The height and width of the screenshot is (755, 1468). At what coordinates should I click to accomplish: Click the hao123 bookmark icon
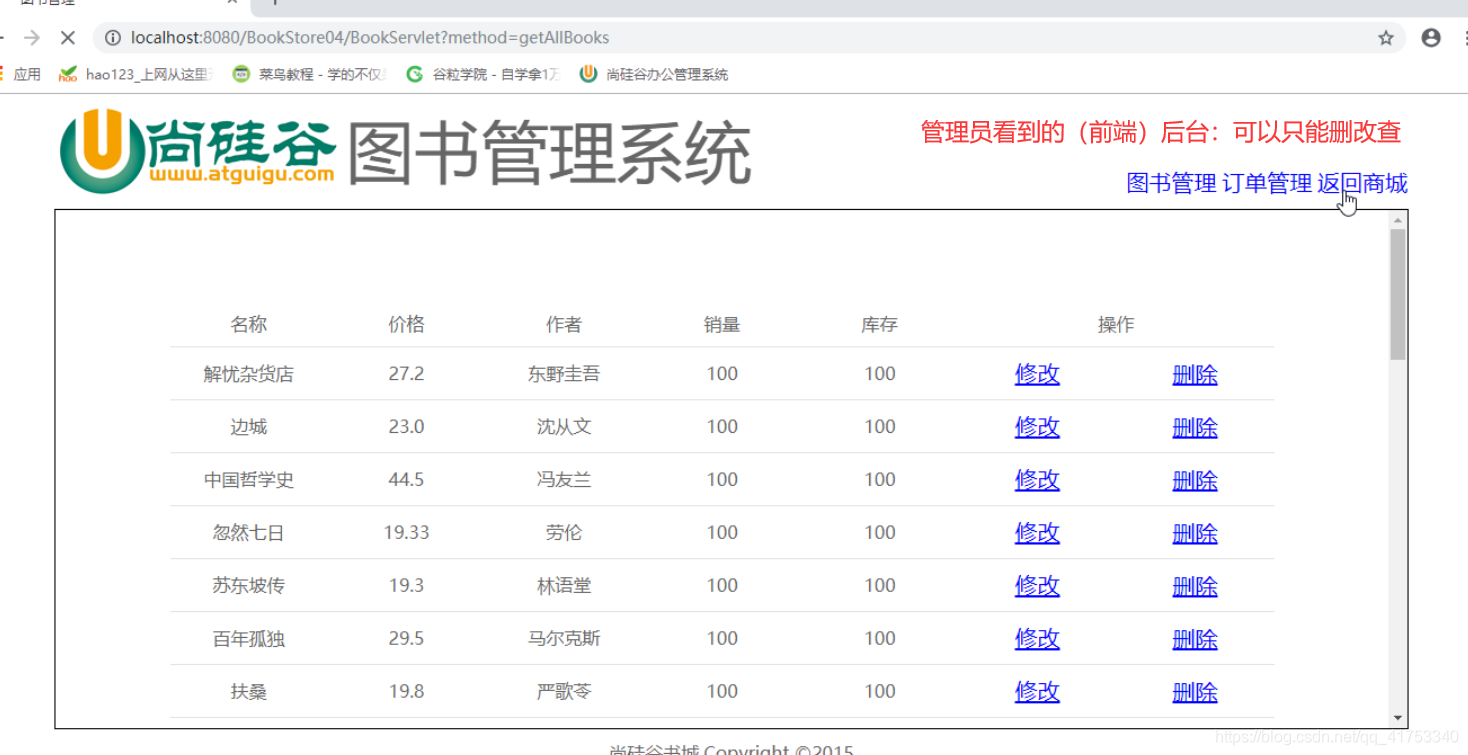point(66,73)
